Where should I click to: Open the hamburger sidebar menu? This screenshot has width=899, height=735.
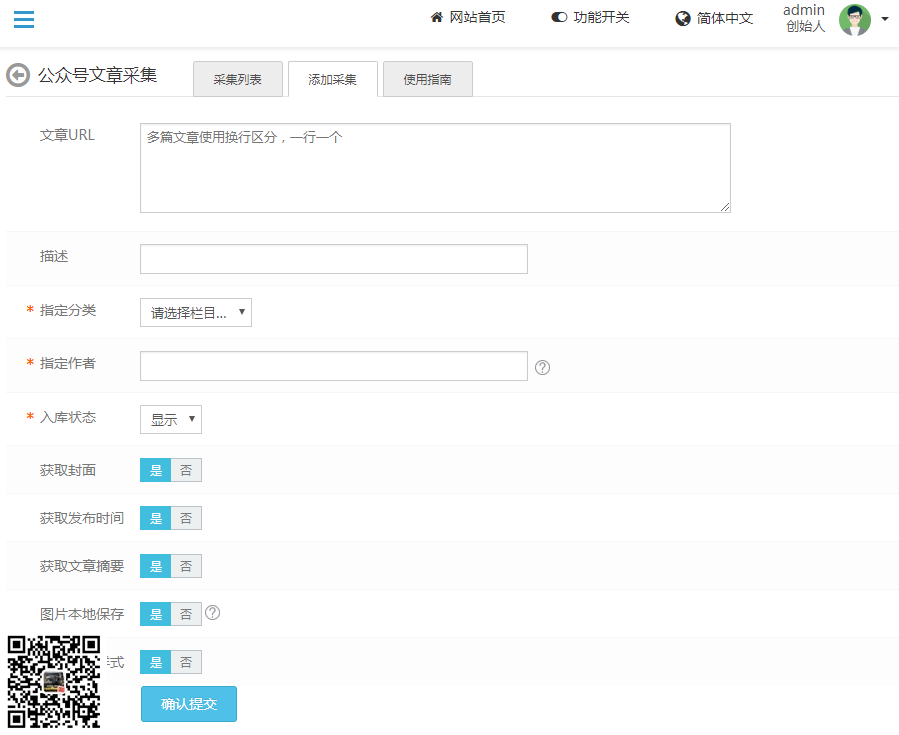pyautogui.click(x=23, y=18)
